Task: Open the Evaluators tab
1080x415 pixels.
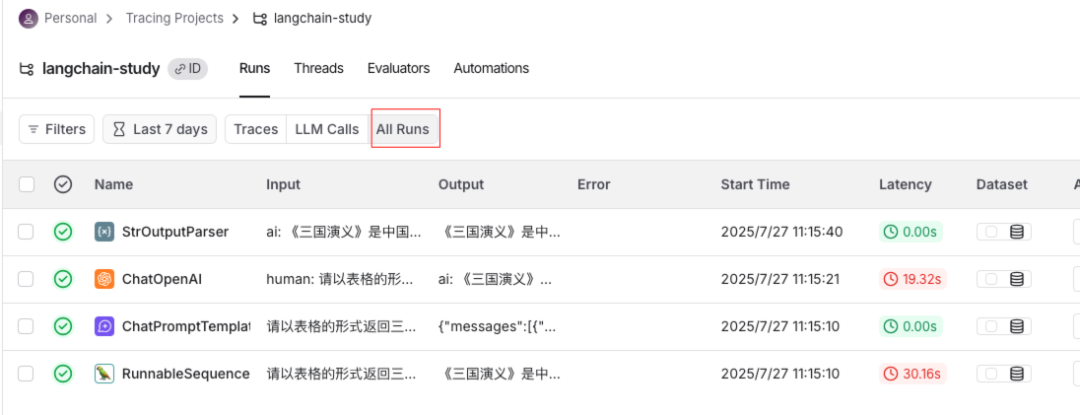Action: (x=398, y=68)
